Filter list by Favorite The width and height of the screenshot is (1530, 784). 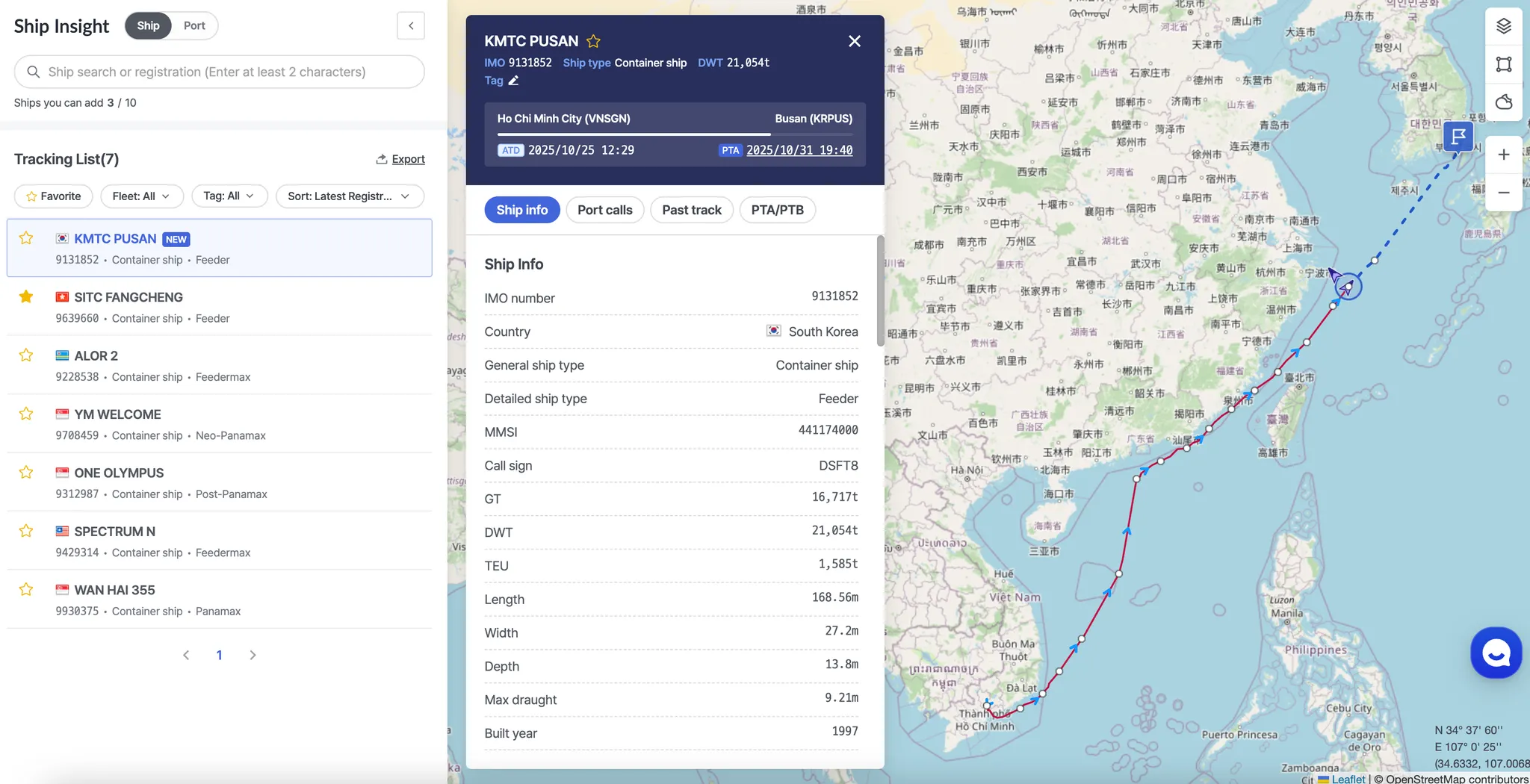click(x=53, y=196)
